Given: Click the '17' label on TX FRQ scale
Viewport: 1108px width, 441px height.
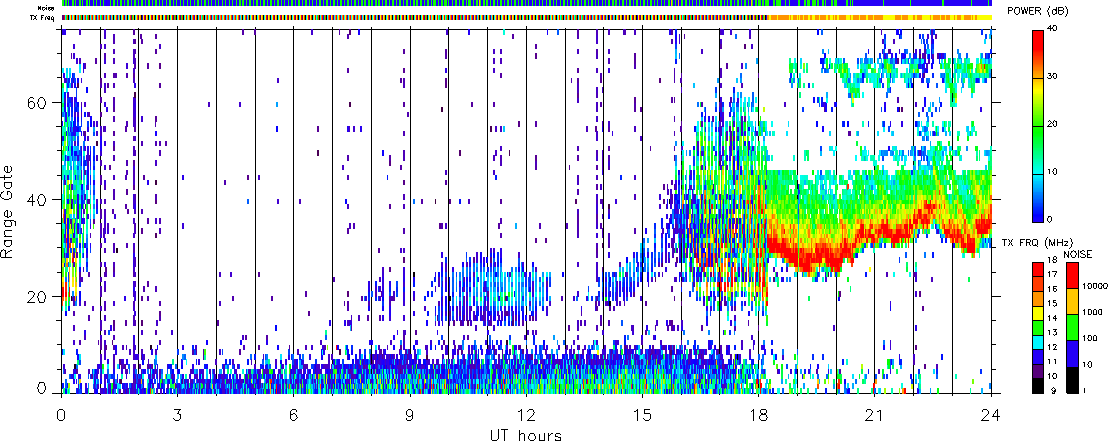Looking at the screenshot, I should tap(1054, 274).
